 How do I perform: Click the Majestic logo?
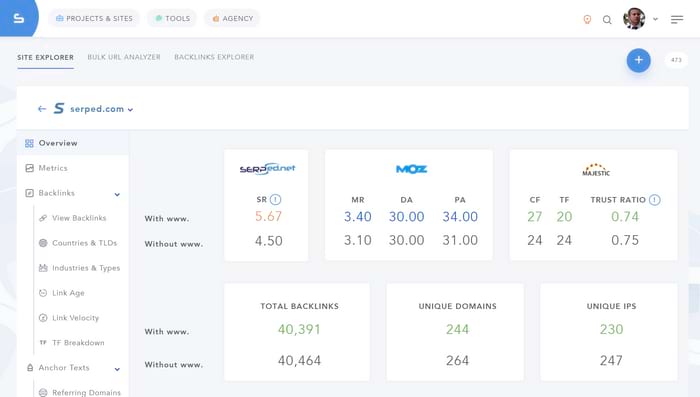(596, 170)
